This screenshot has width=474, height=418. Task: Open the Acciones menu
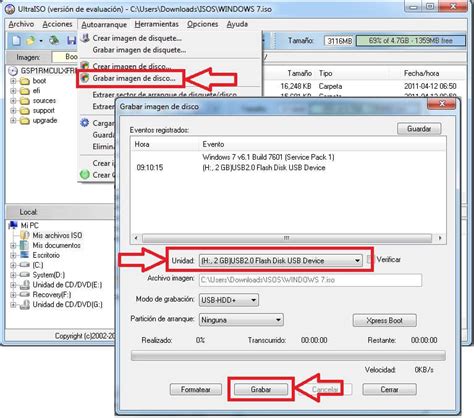tap(57, 24)
